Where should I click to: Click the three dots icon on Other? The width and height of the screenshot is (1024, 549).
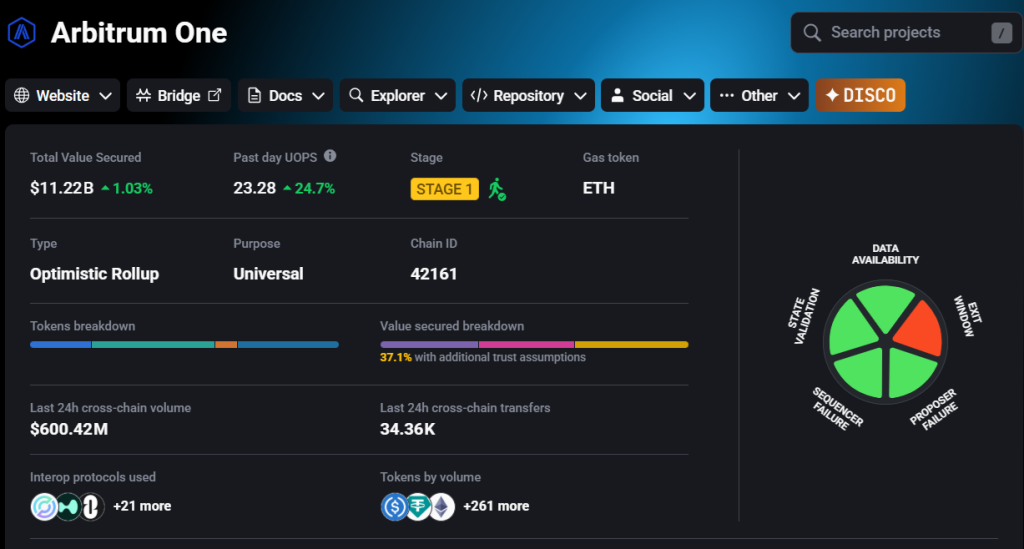point(727,95)
